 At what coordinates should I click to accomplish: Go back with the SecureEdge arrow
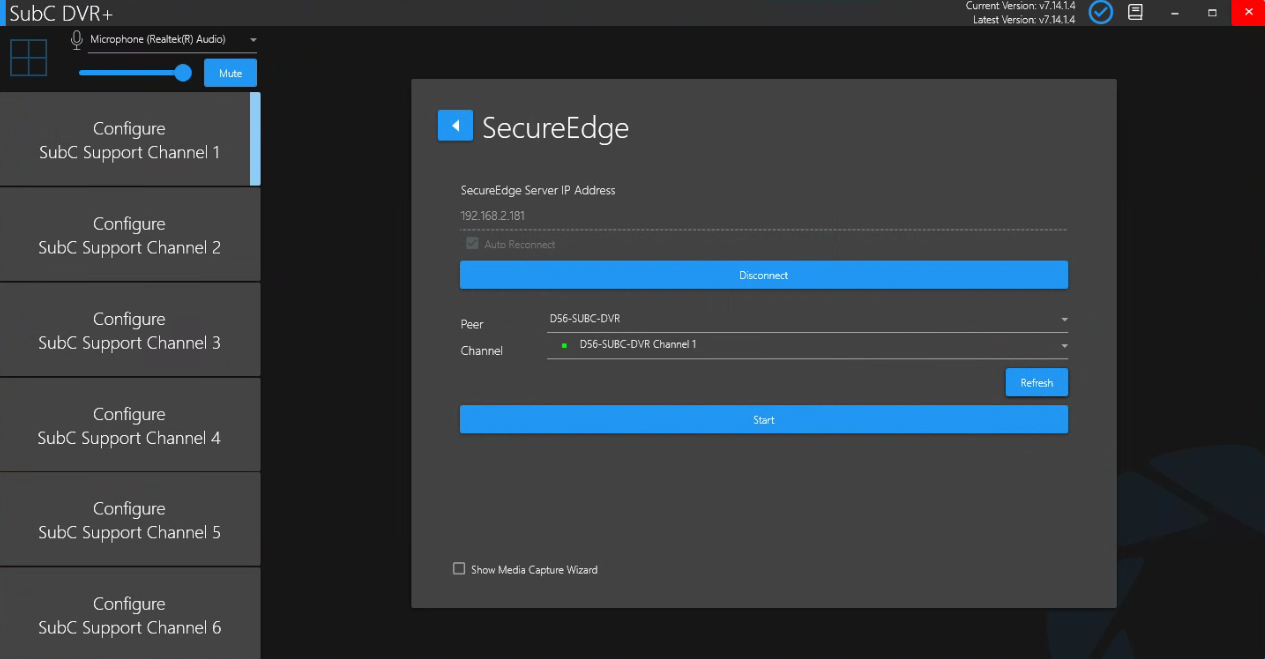pyautogui.click(x=455, y=125)
